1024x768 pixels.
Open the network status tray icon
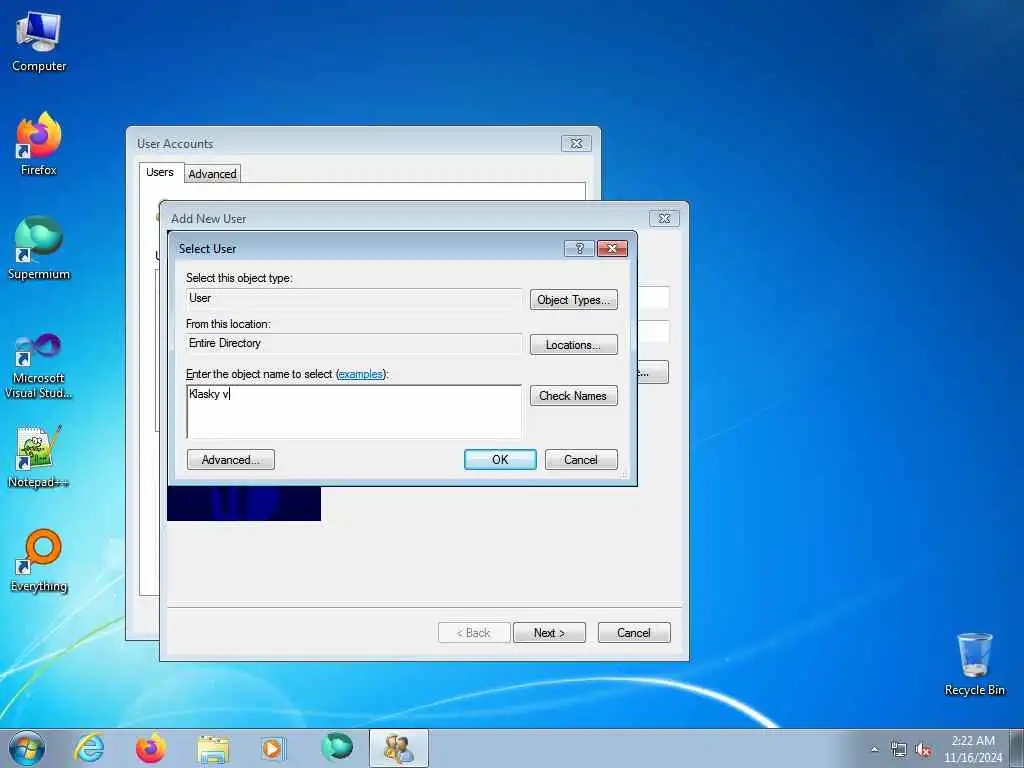coord(899,750)
